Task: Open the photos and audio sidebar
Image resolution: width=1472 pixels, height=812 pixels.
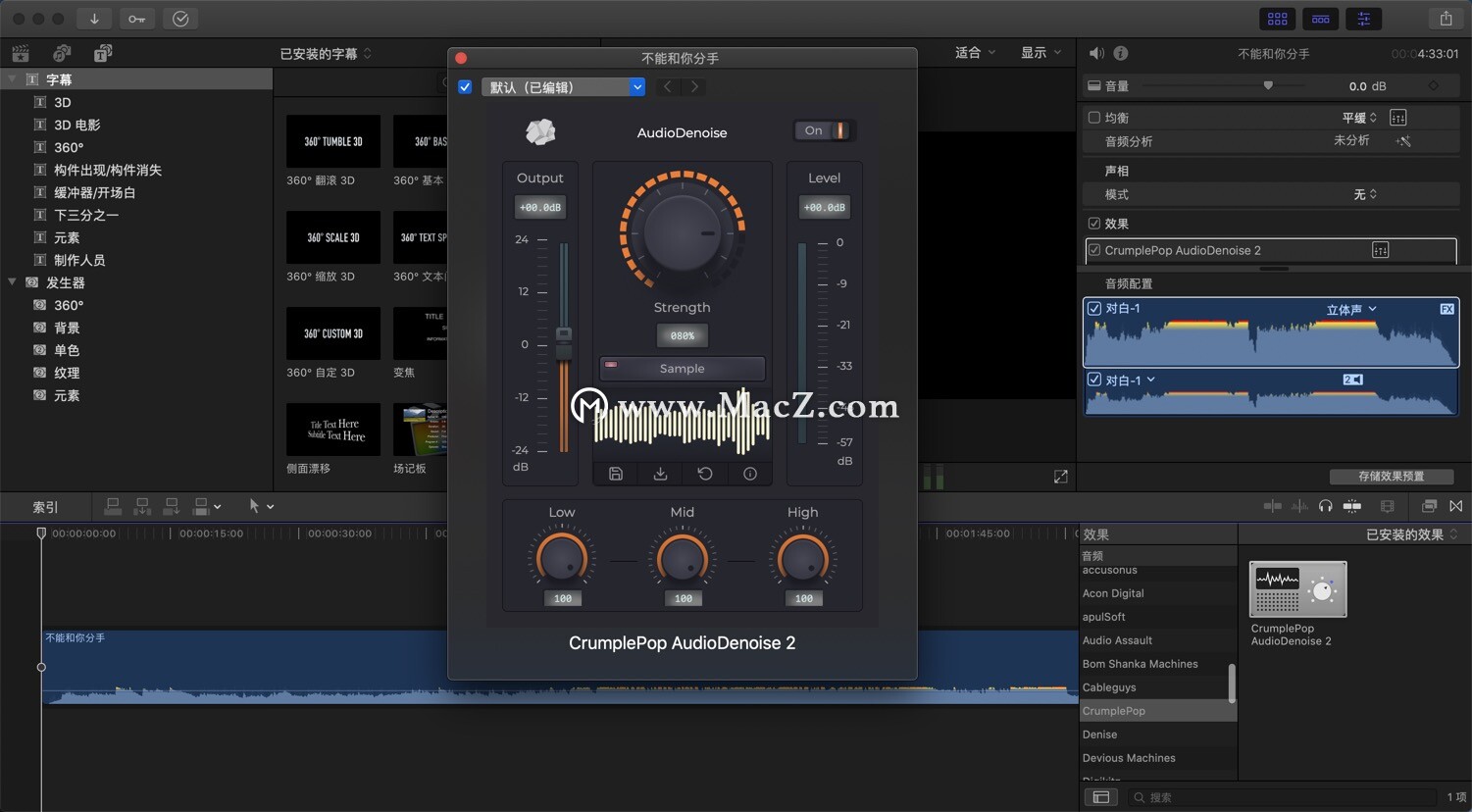Action: tap(62, 53)
